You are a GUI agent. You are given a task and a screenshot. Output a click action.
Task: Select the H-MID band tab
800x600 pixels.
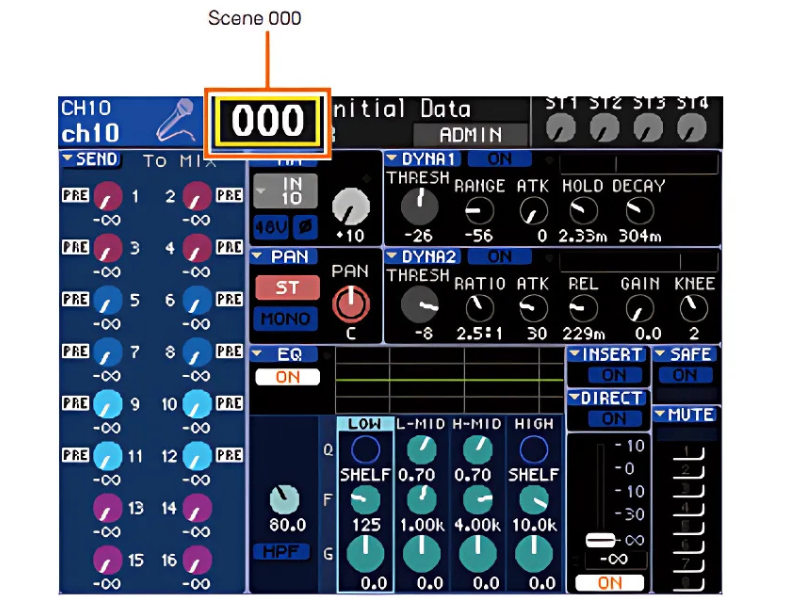[477, 424]
